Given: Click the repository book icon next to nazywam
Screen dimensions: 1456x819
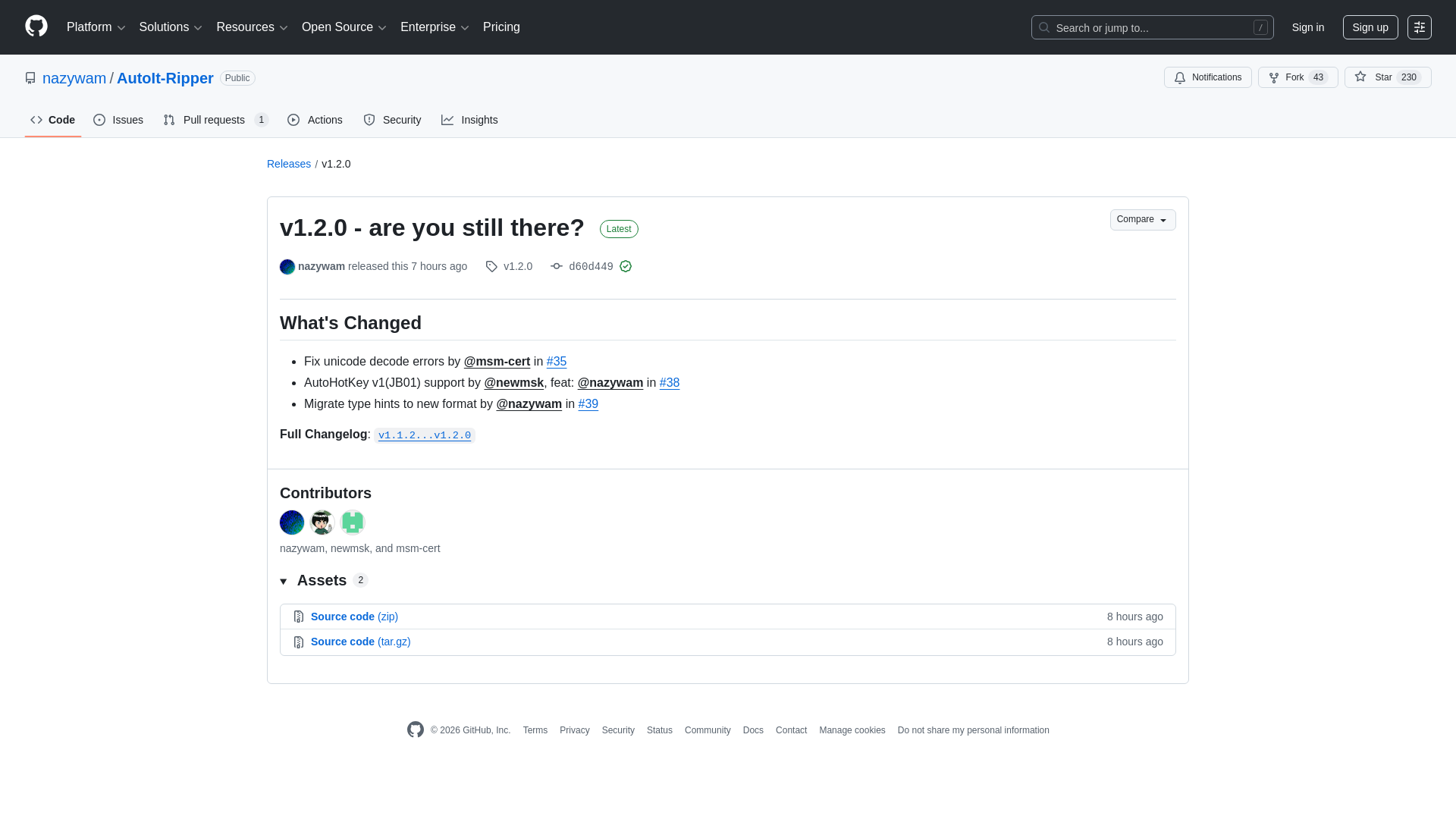Looking at the screenshot, I should point(30,77).
